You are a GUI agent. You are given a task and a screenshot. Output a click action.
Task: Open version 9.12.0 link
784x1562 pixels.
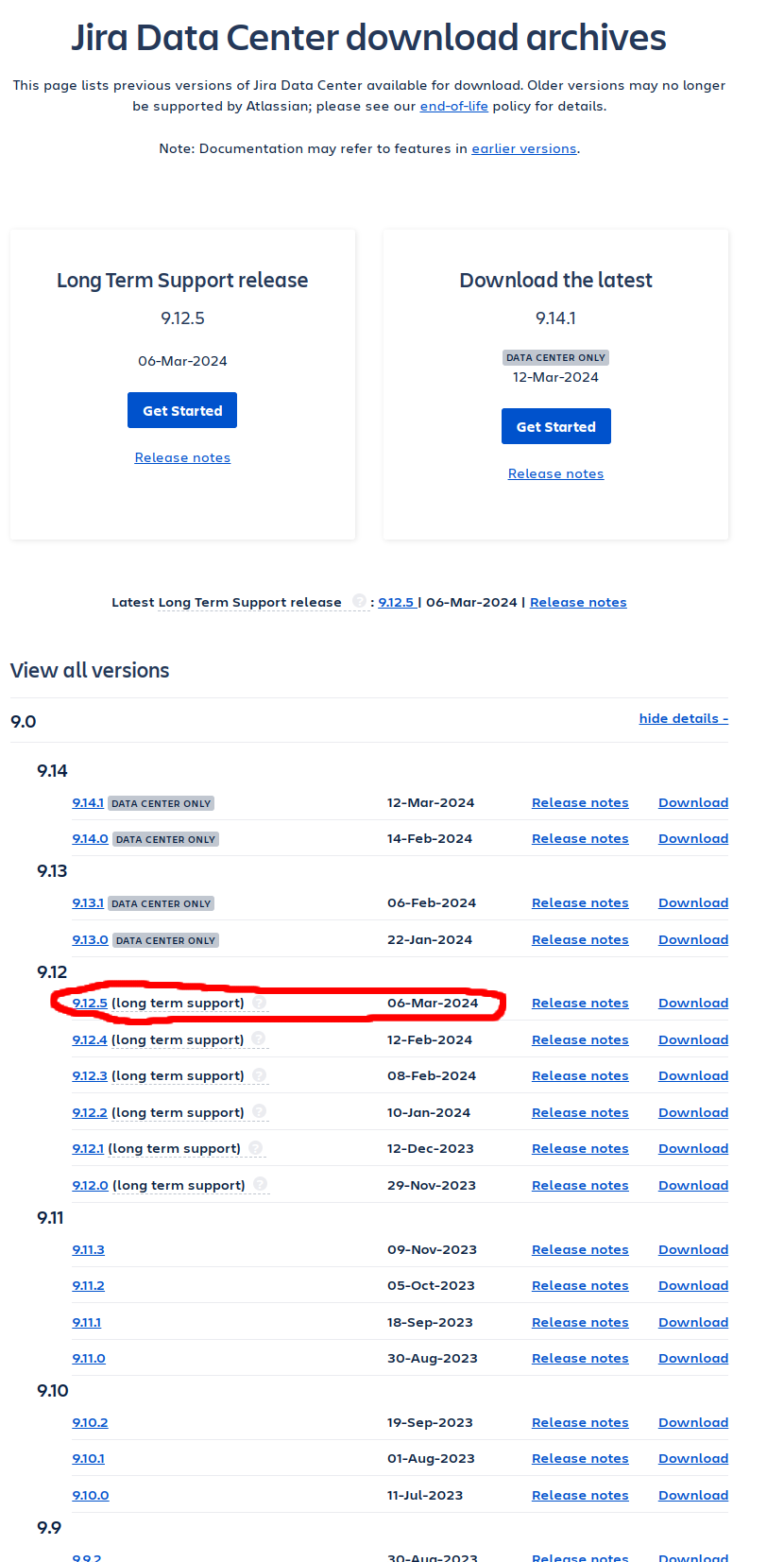(90, 1185)
